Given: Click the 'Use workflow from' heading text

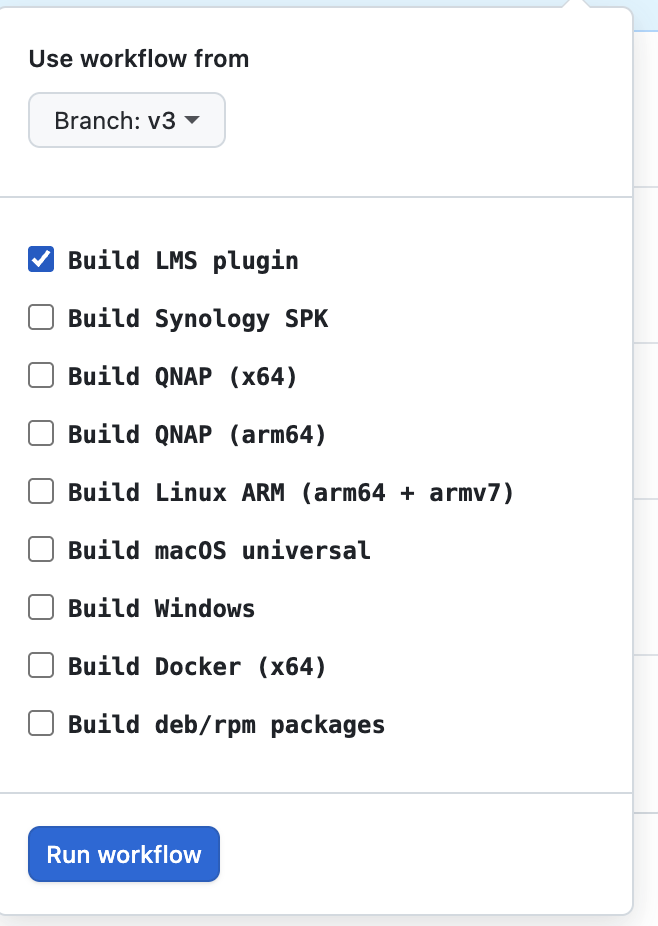Looking at the screenshot, I should [x=139, y=59].
